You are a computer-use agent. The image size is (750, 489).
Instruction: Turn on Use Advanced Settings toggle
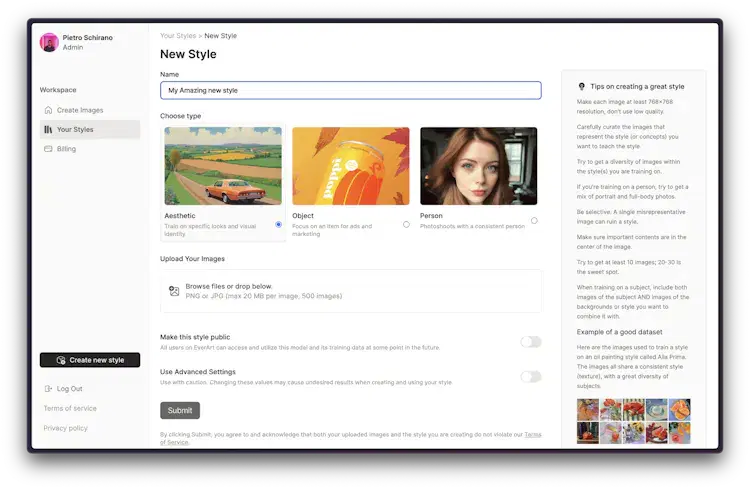click(530, 377)
